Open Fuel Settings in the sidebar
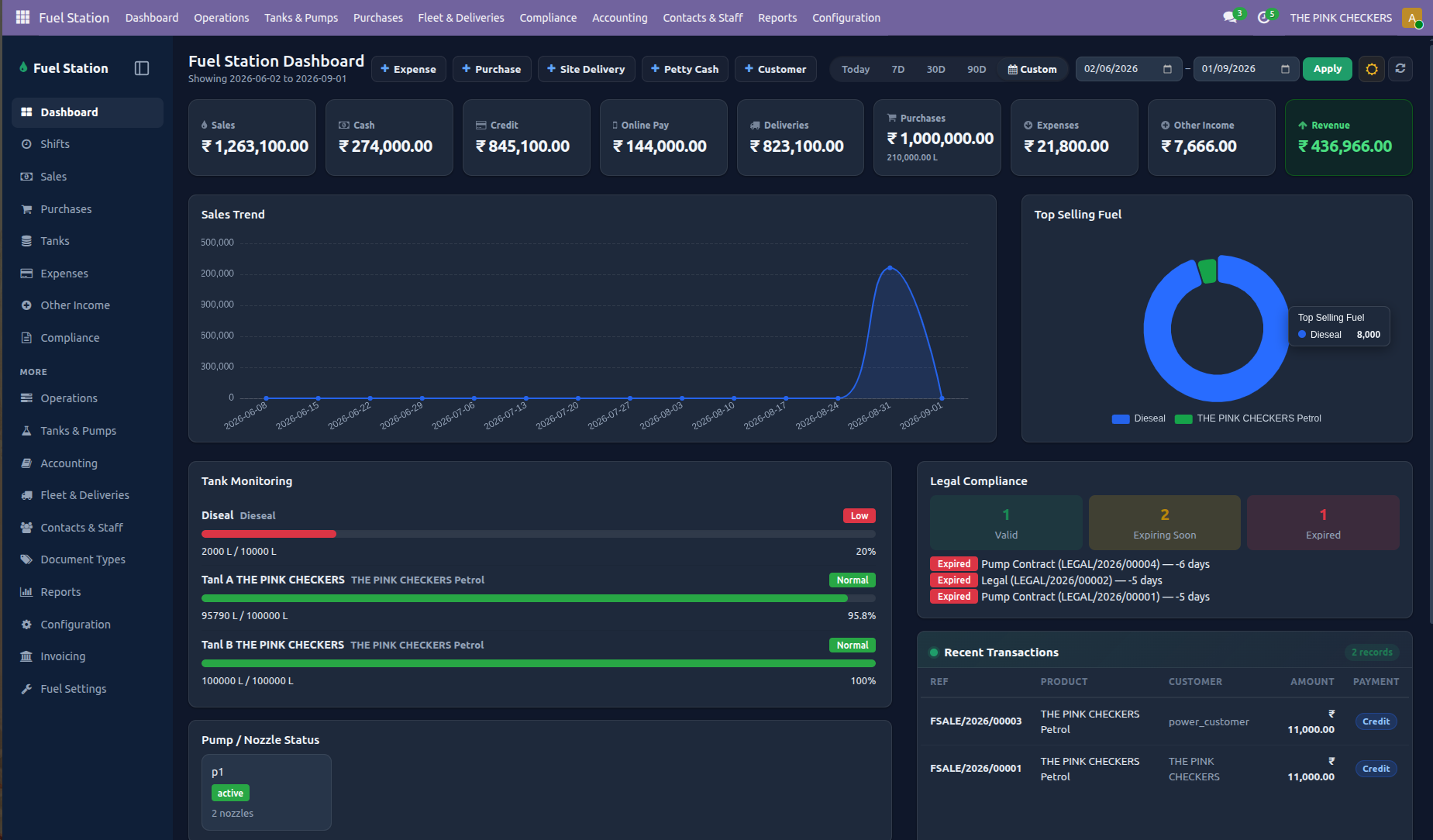Viewport: 1433px width, 840px height. [x=88, y=689]
